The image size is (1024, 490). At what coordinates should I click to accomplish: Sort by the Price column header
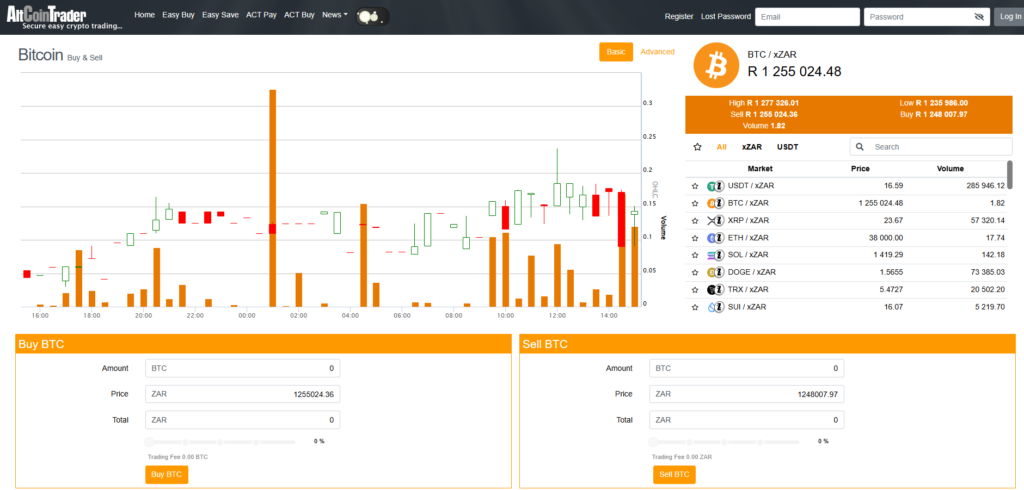coord(860,169)
